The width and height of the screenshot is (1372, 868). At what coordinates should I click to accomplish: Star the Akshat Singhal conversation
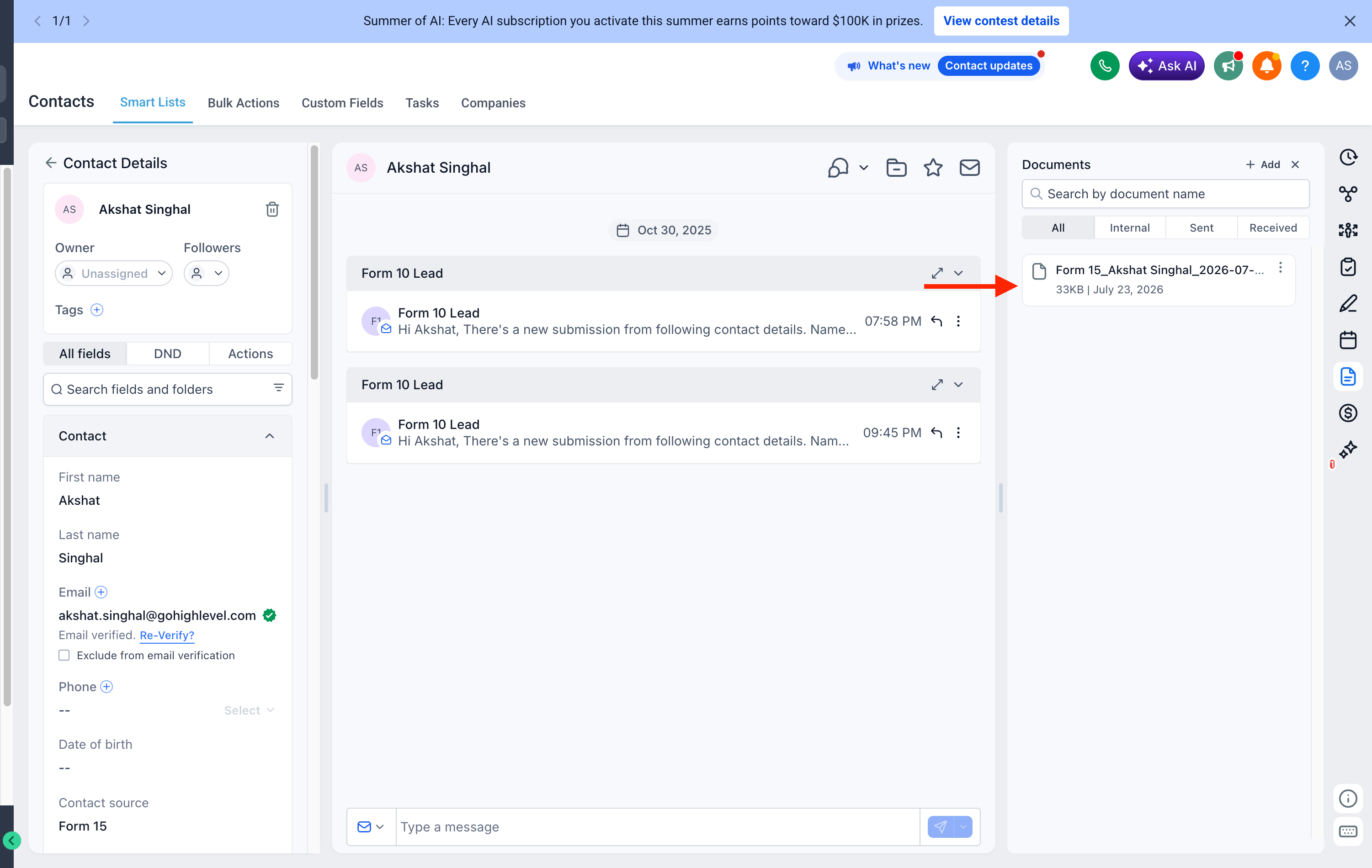tap(933, 168)
